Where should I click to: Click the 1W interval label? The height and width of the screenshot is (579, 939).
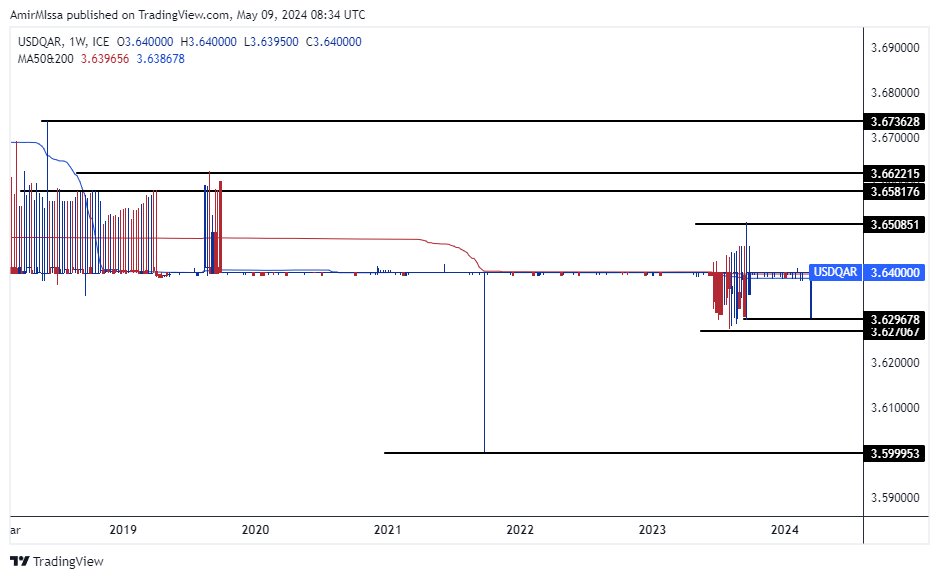click(x=77, y=42)
